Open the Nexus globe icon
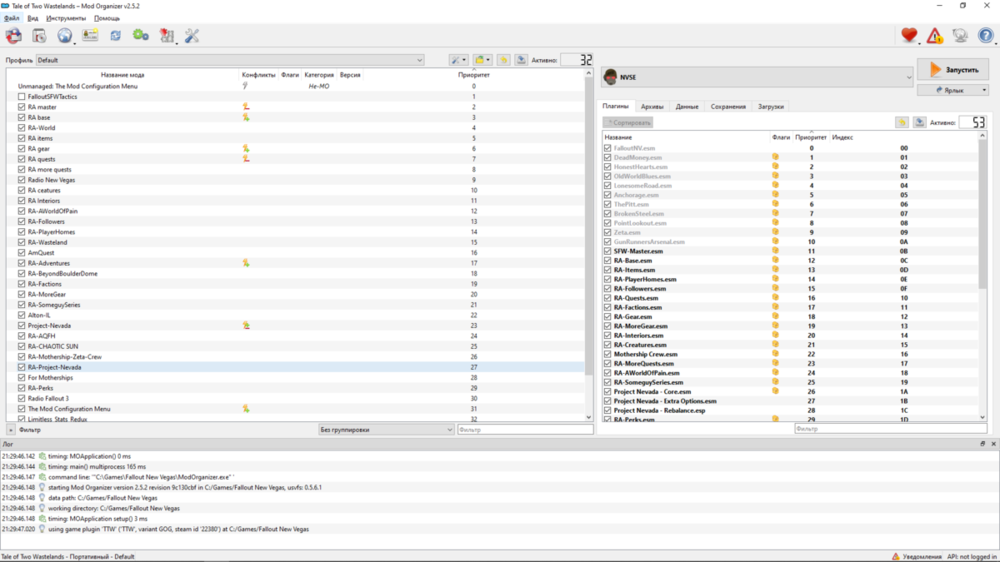 click(65, 36)
